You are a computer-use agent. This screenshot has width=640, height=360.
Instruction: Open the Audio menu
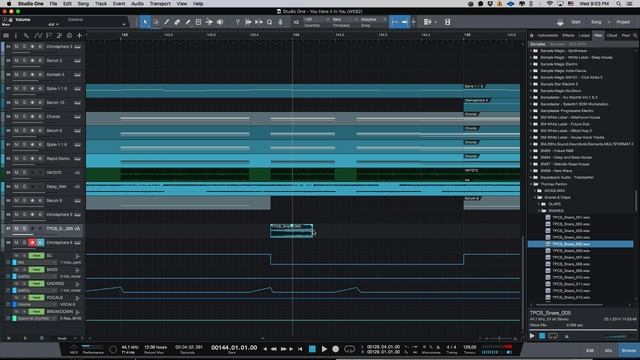point(137,4)
